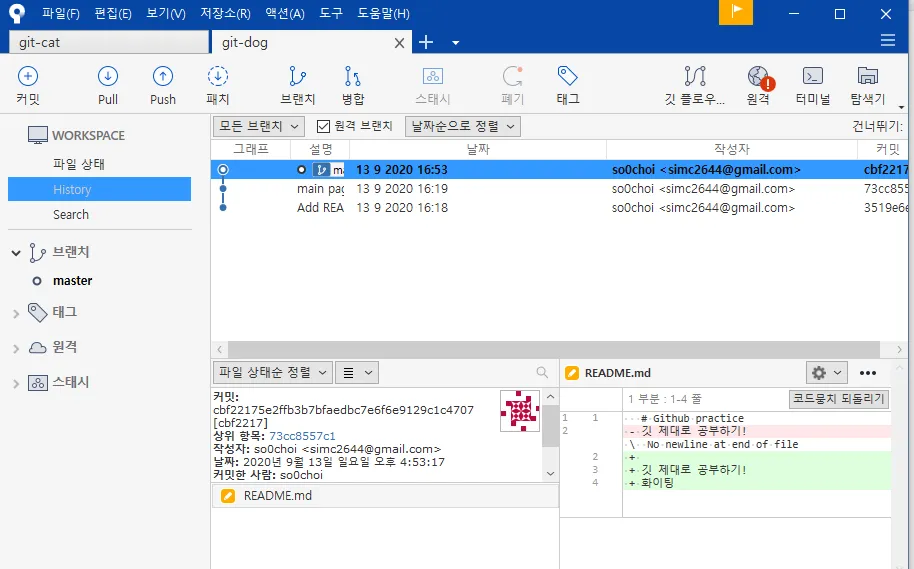The image size is (914, 569).
Task: Click the 태그 (Tag) toolbar icon
Action: pos(568,85)
